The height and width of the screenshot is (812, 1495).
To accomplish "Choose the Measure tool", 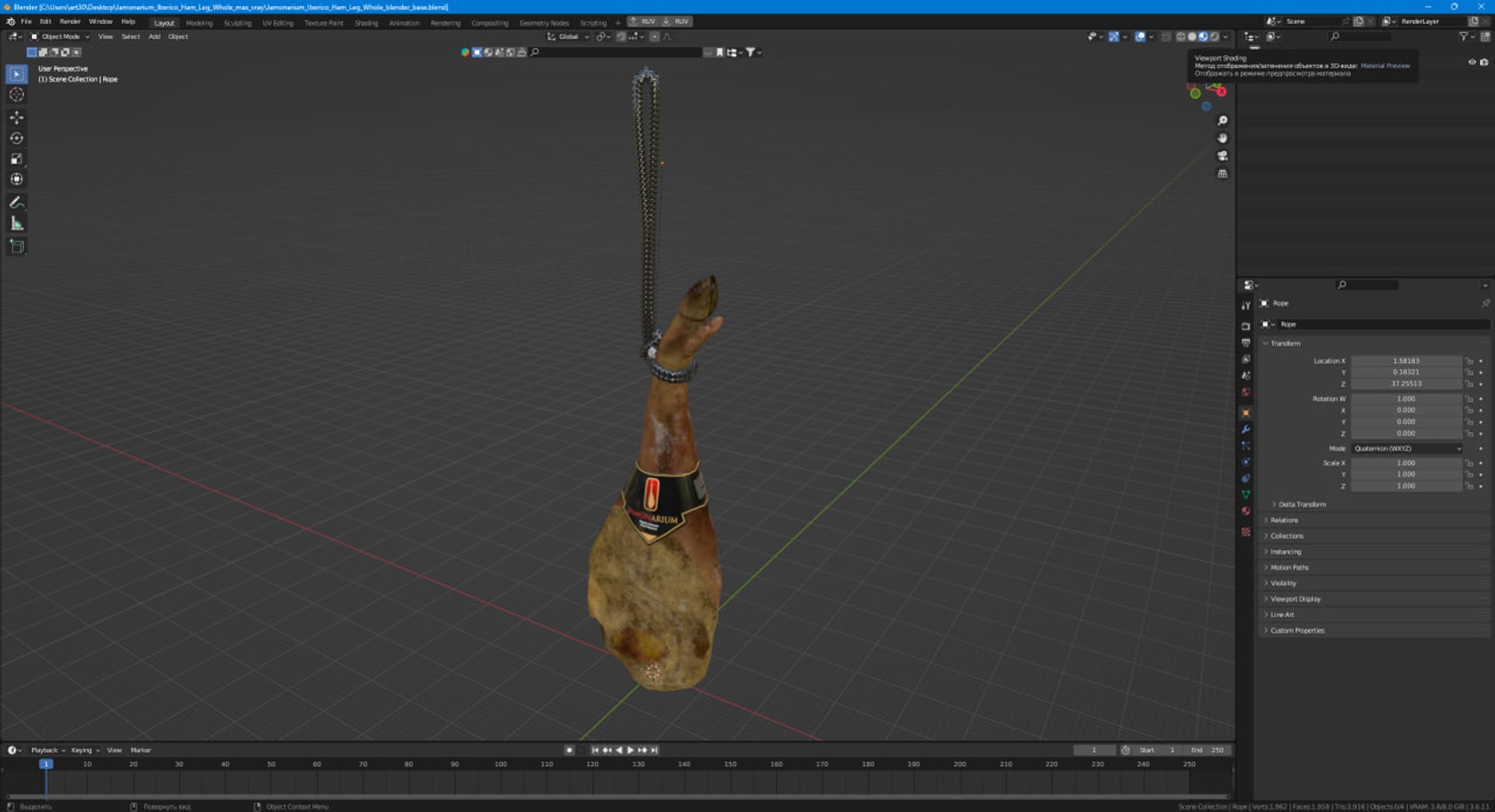I will [x=16, y=224].
